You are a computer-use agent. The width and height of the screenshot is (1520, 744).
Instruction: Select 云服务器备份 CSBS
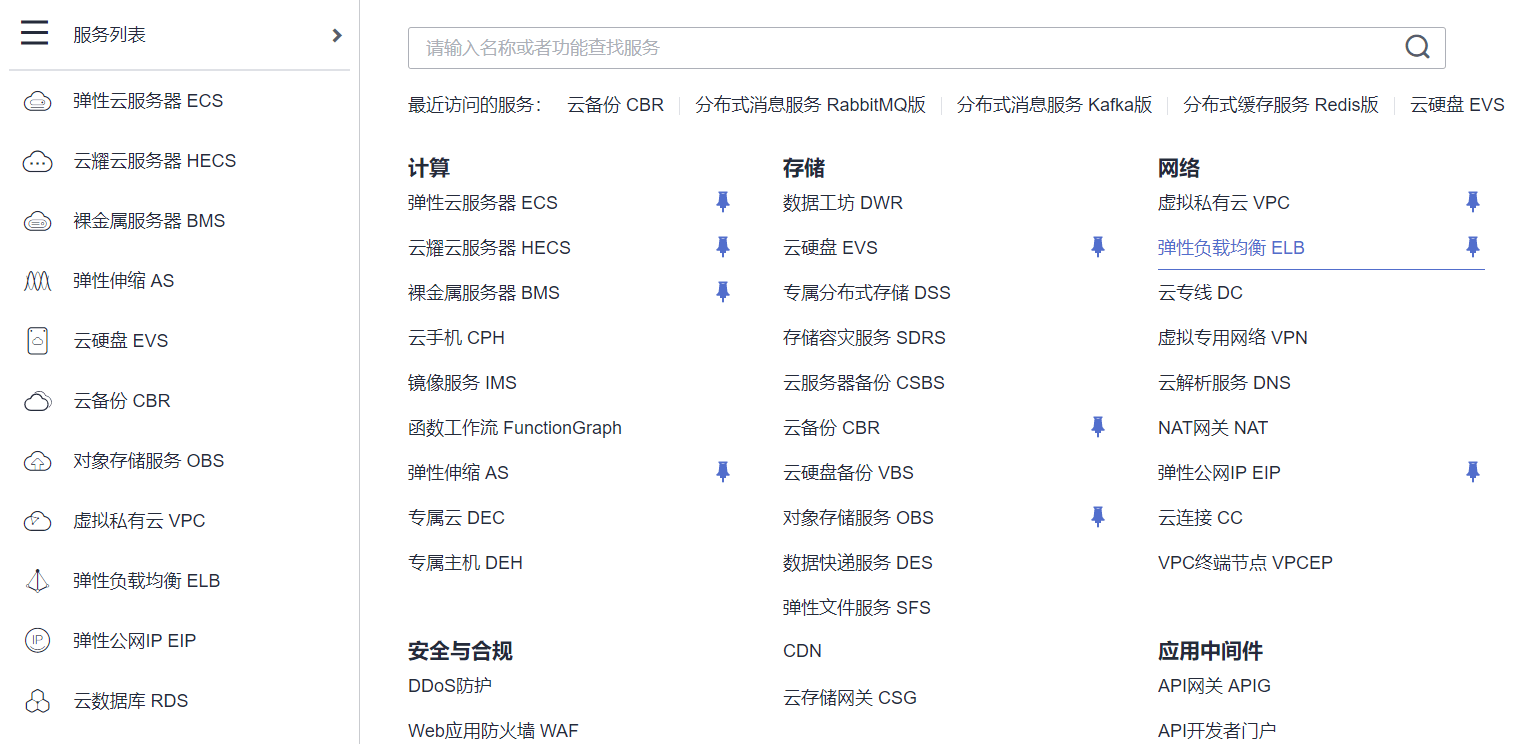click(864, 383)
